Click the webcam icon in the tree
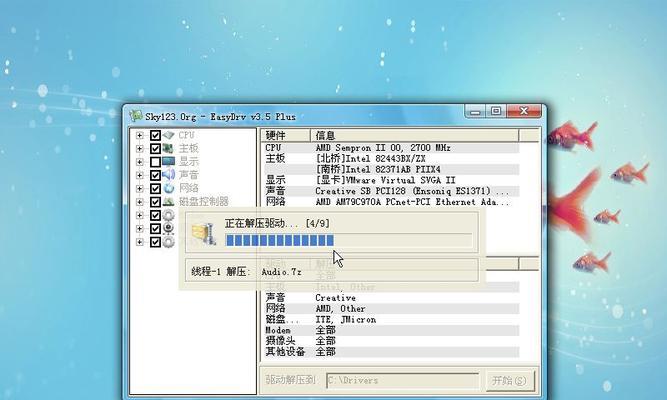The height and width of the screenshot is (400, 667). (168, 229)
